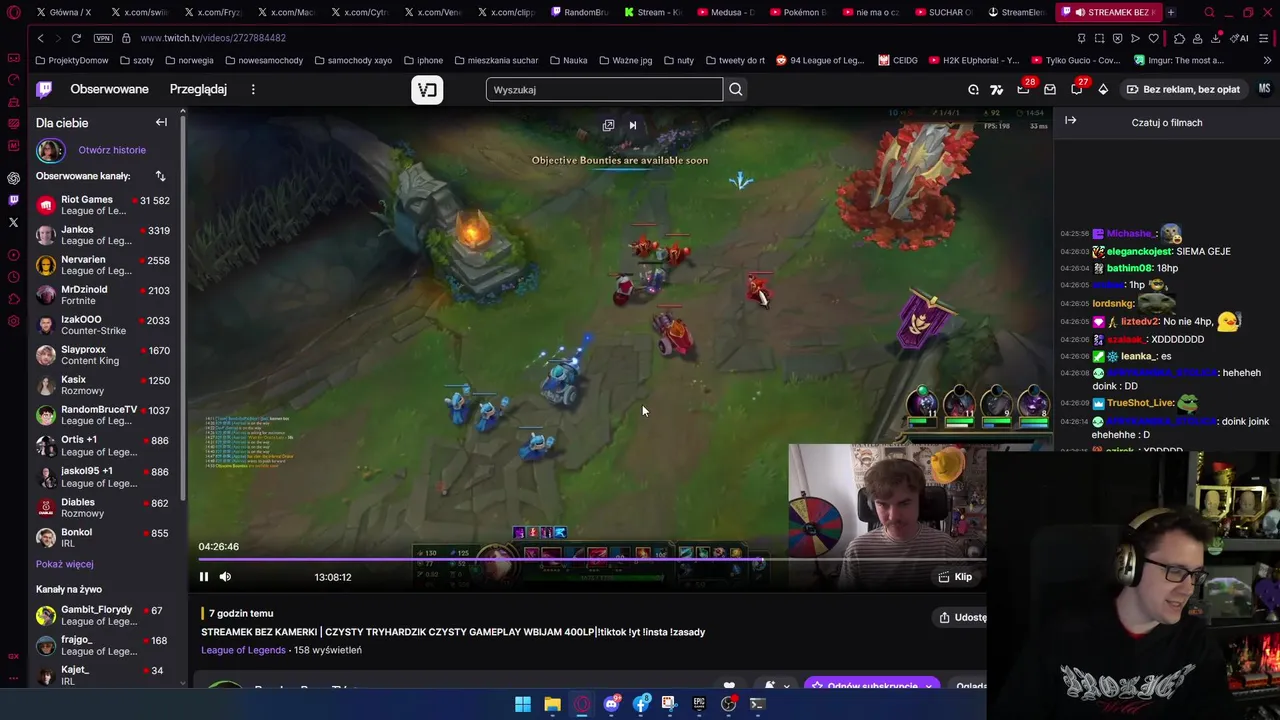The width and height of the screenshot is (1280, 720).
Task: Sort followed channels with the arrows icon
Action: tap(160, 176)
